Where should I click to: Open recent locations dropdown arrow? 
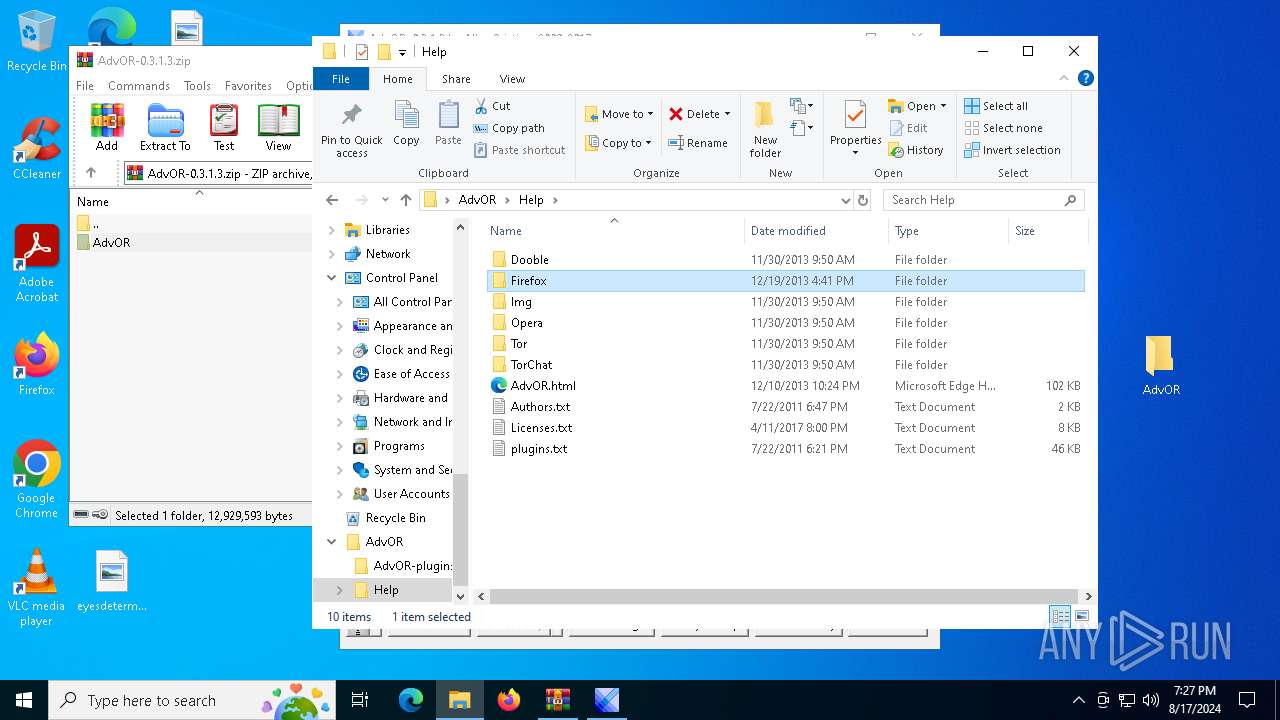tap(385, 200)
